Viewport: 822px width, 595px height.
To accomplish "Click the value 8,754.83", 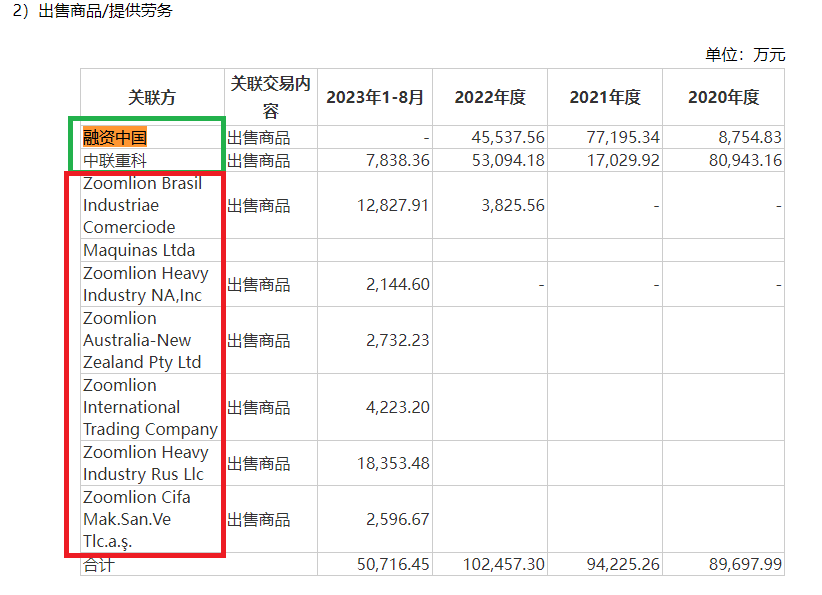I will tap(750, 137).
